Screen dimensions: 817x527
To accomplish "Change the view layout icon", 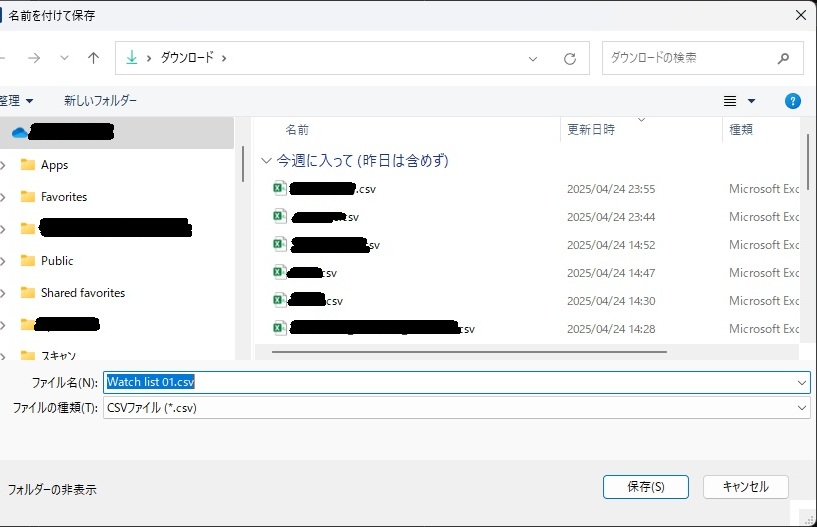I will [730, 101].
